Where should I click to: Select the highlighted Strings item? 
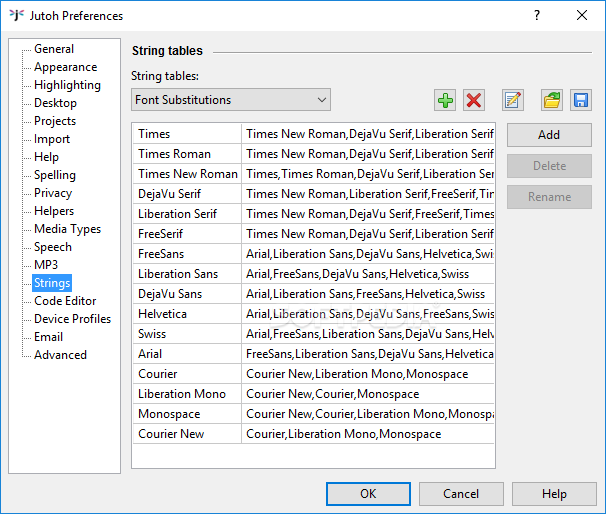52,283
